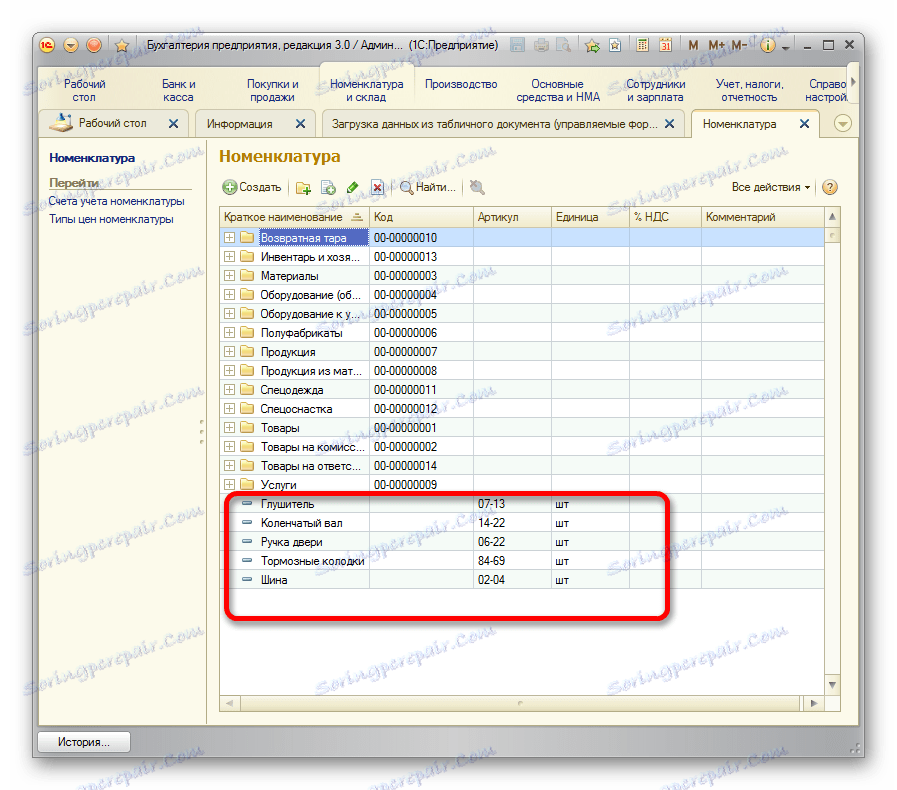Switch to the Информация tab
Screen dimensions: 897x790
[240, 124]
